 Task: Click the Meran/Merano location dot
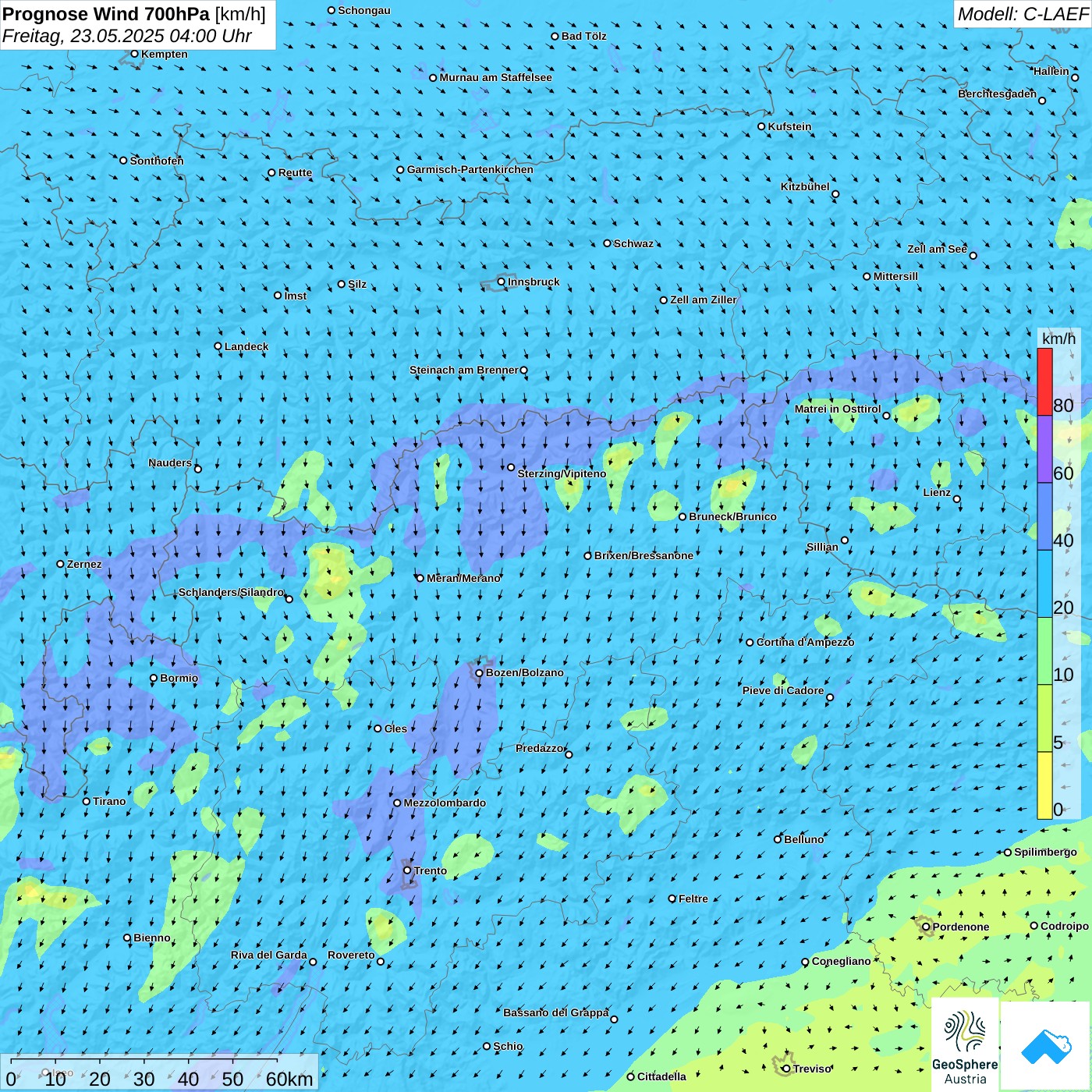point(420,578)
